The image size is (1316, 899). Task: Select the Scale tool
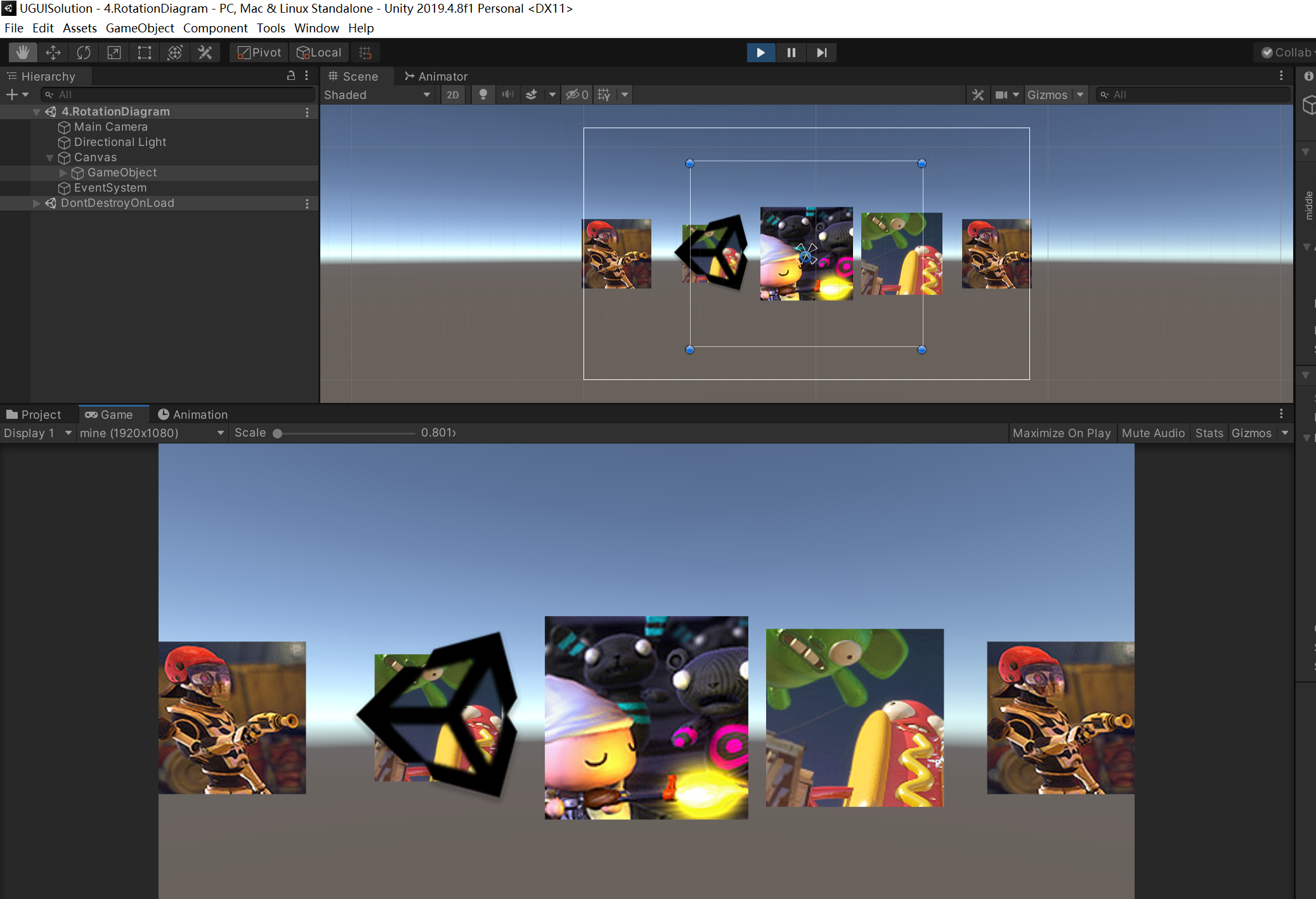tap(114, 53)
